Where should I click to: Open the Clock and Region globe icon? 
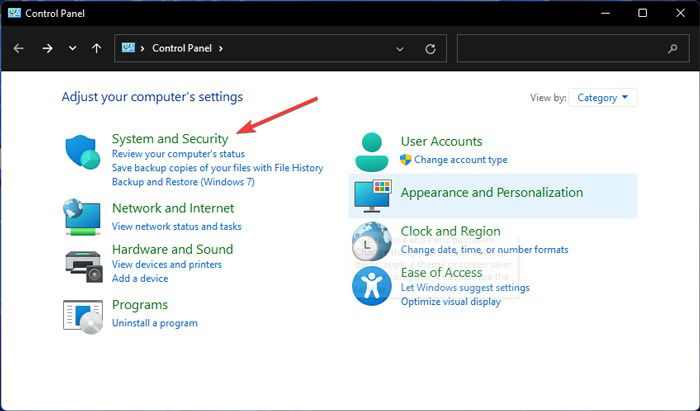(371, 241)
